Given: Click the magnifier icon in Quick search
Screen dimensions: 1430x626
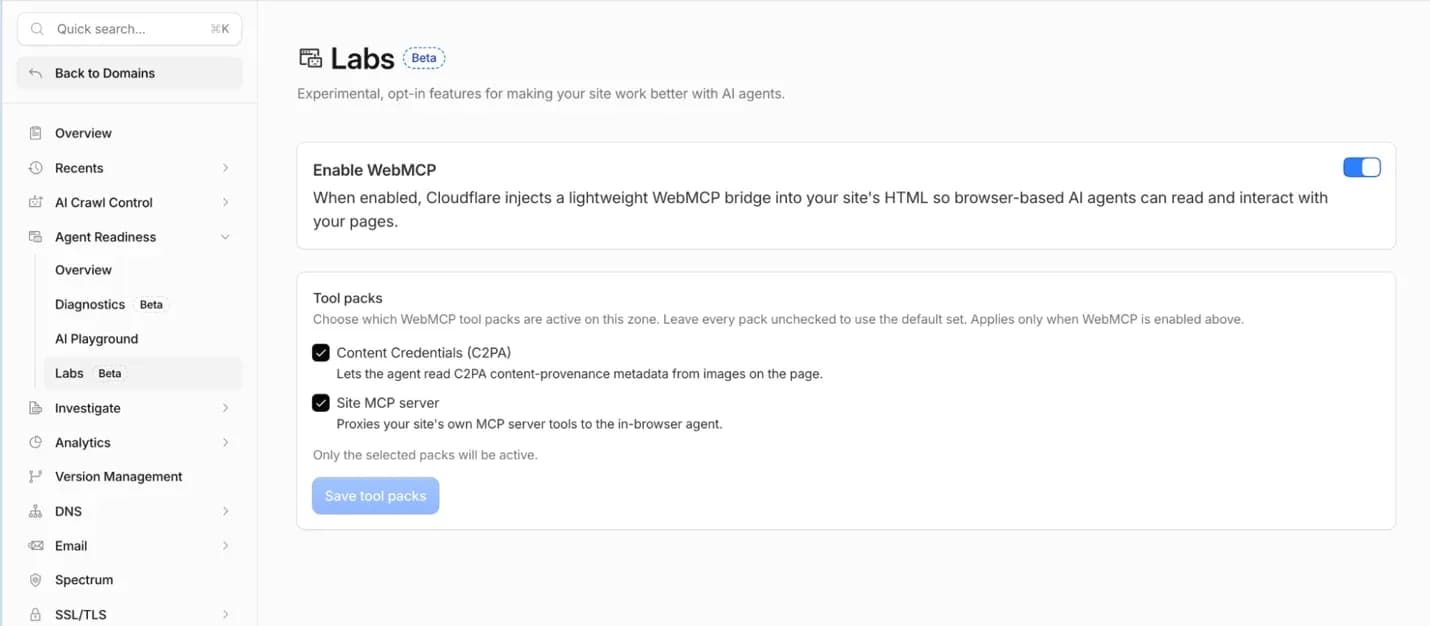Looking at the screenshot, I should point(37,29).
